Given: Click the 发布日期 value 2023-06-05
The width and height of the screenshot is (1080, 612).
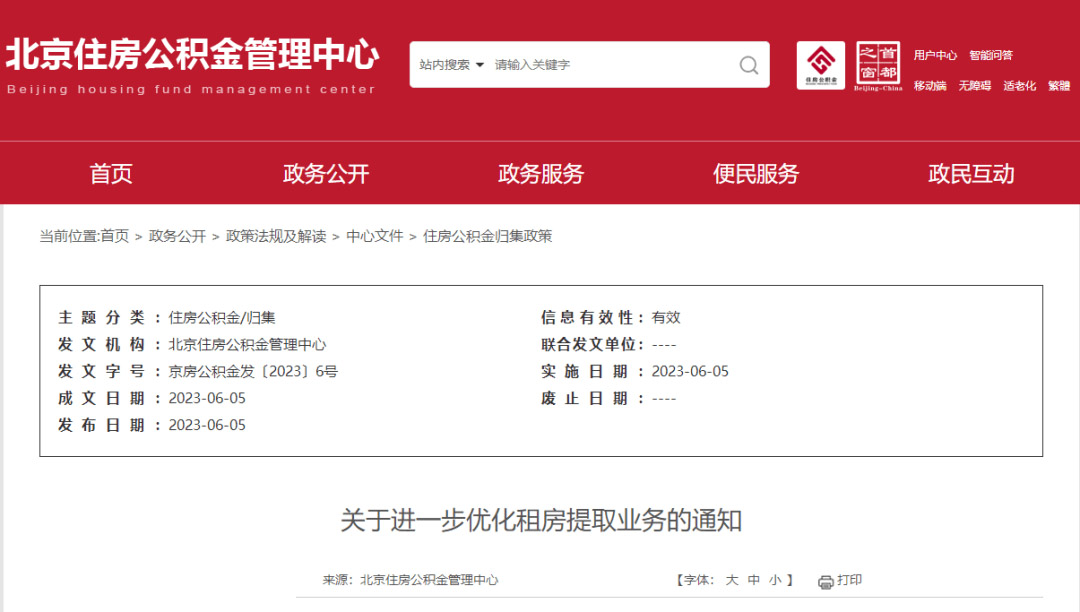Looking at the screenshot, I should [x=207, y=425].
